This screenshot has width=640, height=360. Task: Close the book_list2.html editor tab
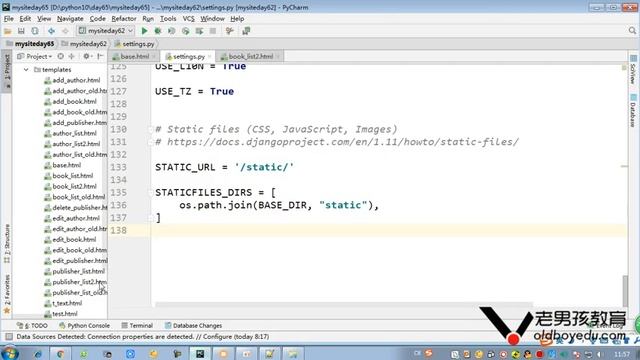click(x=278, y=56)
